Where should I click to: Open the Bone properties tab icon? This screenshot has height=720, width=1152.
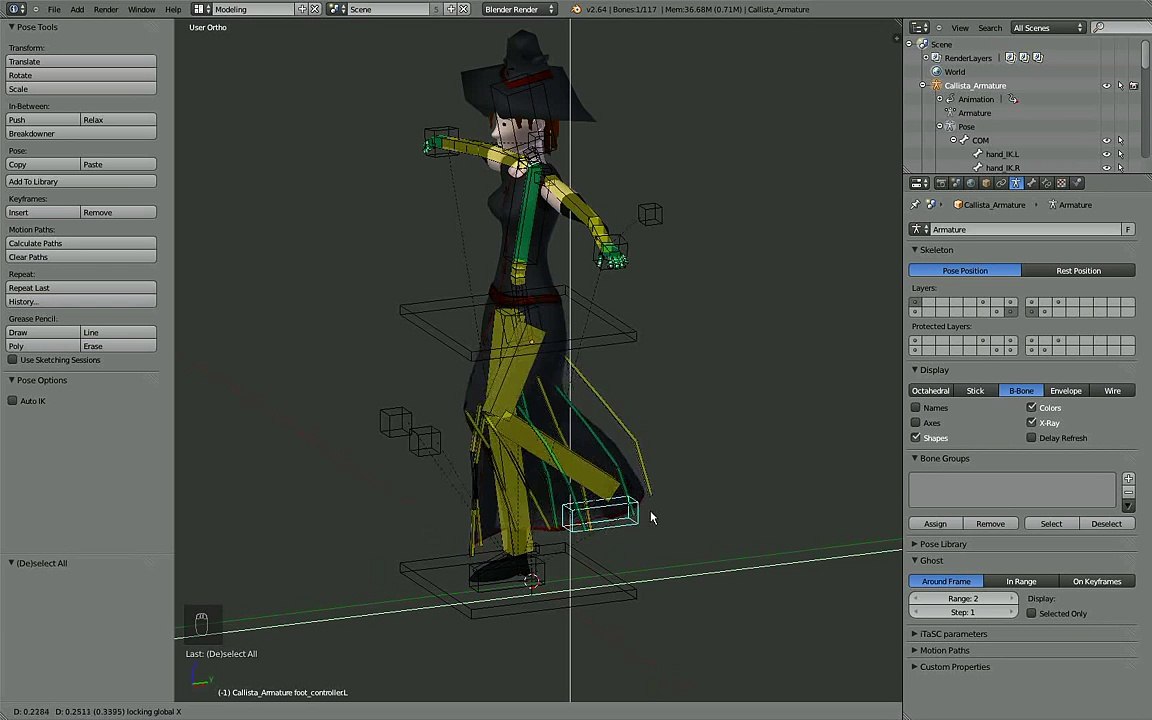tap(1031, 183)
